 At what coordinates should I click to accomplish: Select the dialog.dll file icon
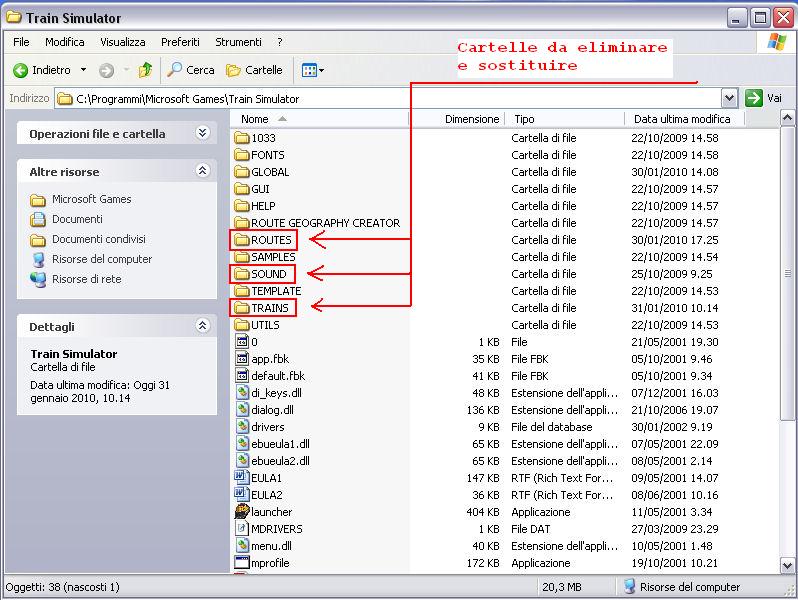[242, 410]
